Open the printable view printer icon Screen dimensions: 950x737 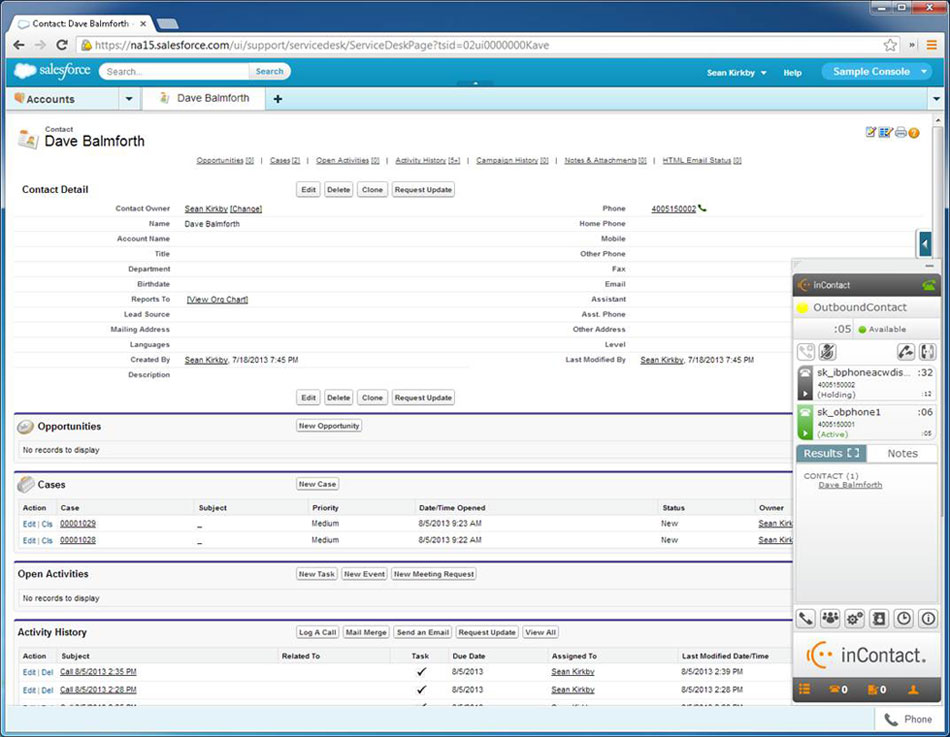901,132
